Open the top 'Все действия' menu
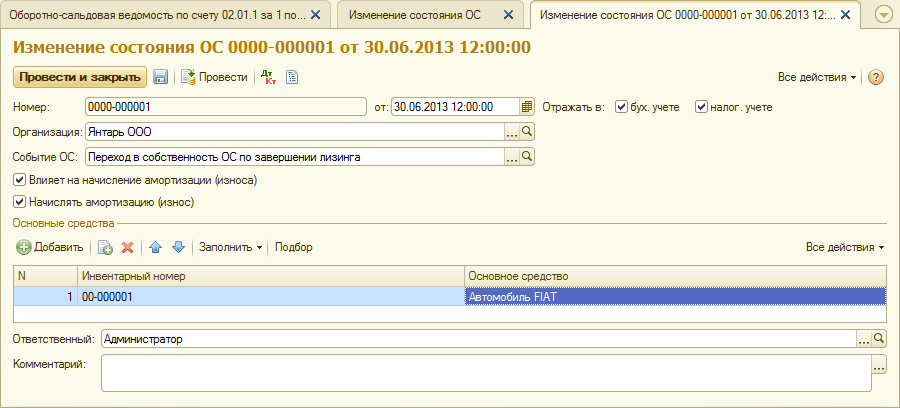Screen dimensions: 900x408 (x=817, y=77)
